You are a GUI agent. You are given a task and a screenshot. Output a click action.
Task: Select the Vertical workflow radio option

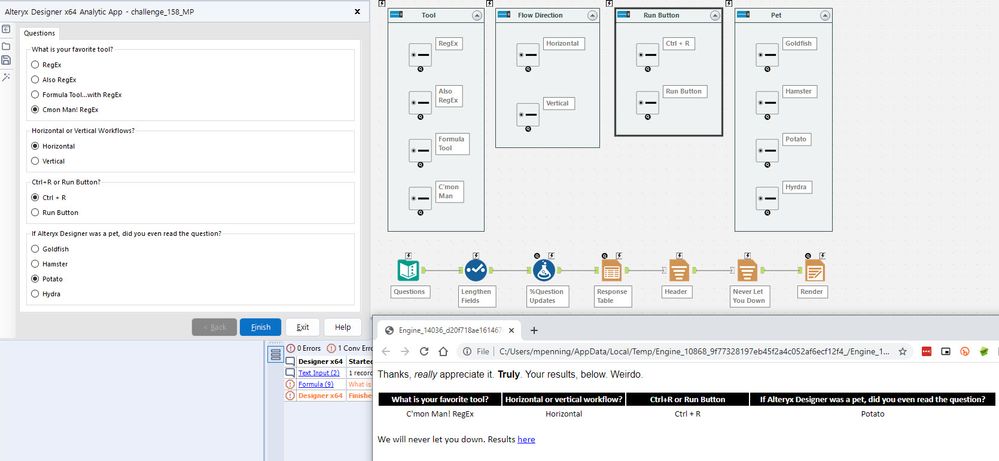35,161
